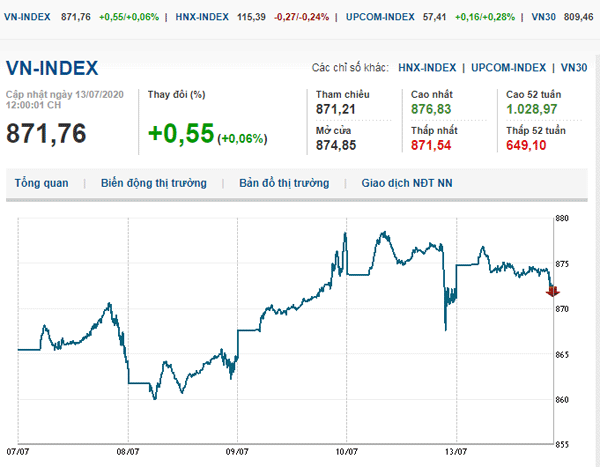The height and width of the screenshot is (467, 600).
Task: Click the large VN-INDEX page heading
Action: (52, 68)
